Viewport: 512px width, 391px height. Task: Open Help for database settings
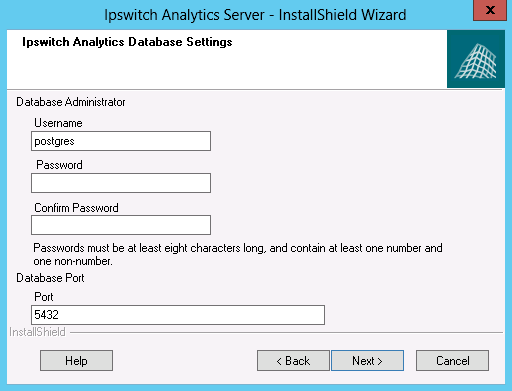click(x=76, y=361)
